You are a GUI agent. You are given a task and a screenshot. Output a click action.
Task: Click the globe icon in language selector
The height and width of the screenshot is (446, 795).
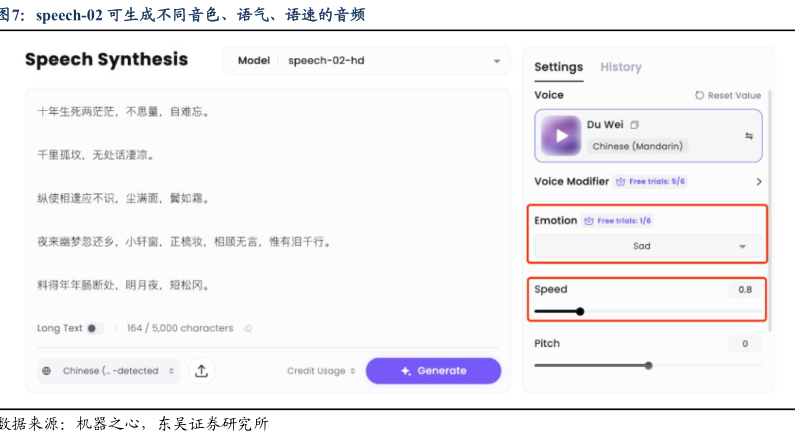pos(47,371)
